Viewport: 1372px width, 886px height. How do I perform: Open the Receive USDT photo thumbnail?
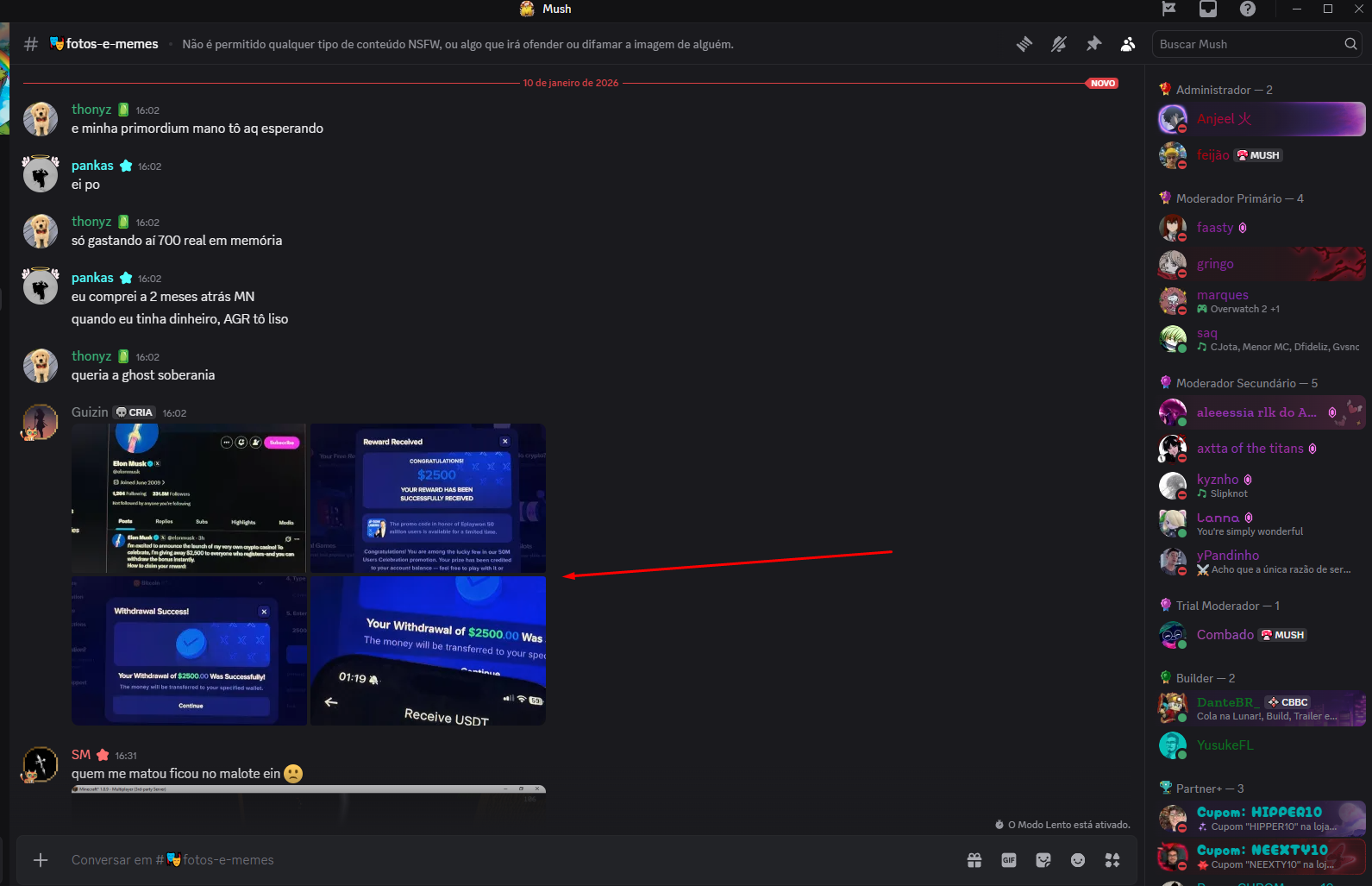coord(428,651)
